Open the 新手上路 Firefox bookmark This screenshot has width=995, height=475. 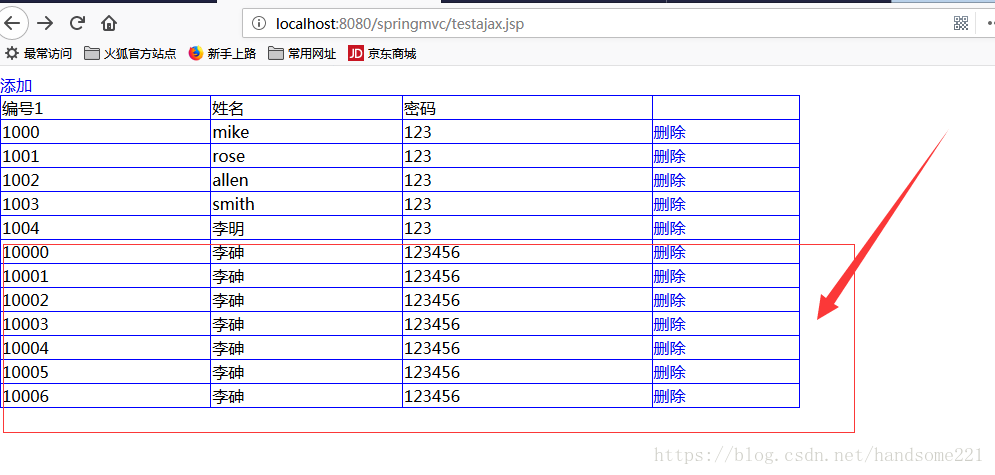pyautogui.click(x=223, y=54)
